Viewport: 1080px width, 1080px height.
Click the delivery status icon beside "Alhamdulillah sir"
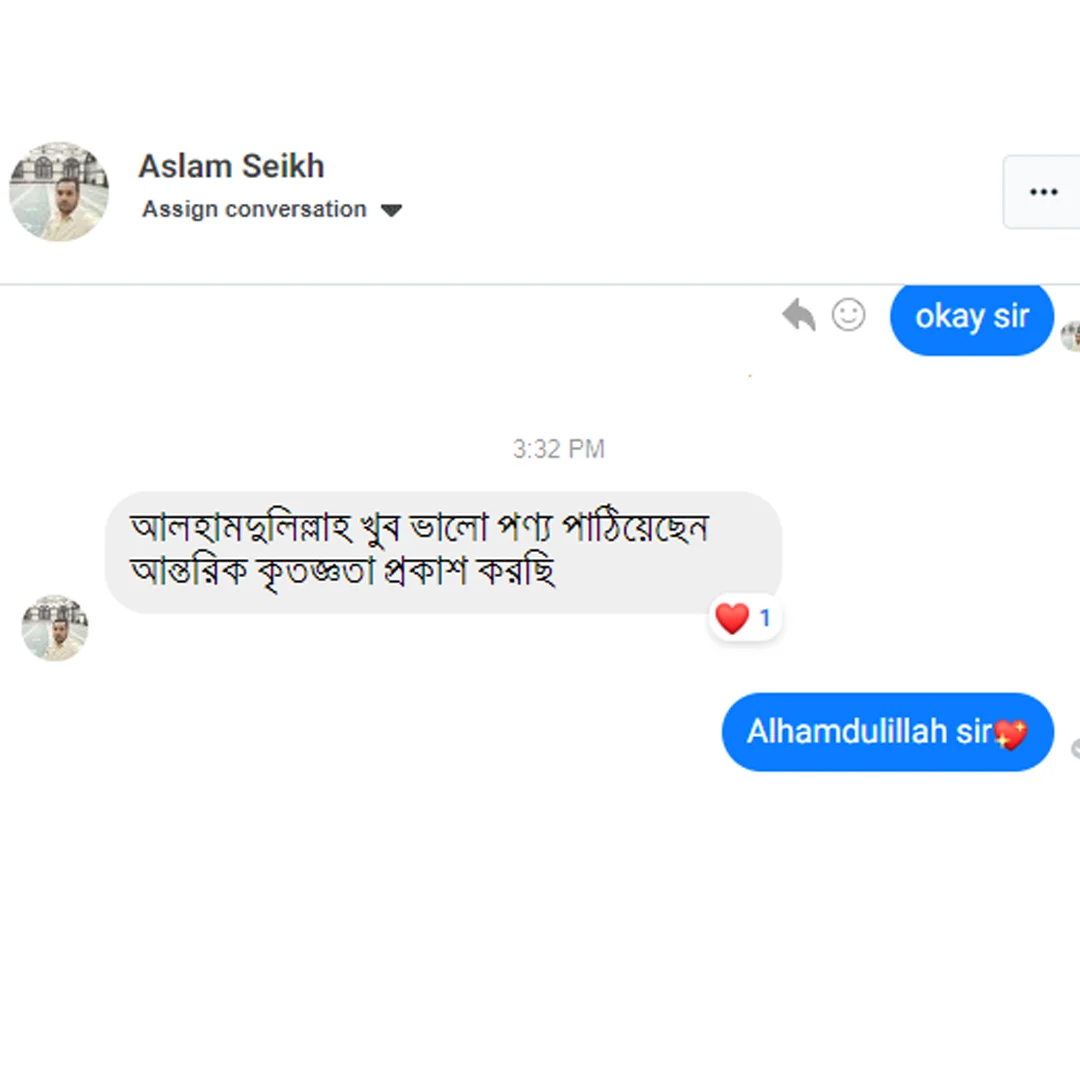[1075, 748]
